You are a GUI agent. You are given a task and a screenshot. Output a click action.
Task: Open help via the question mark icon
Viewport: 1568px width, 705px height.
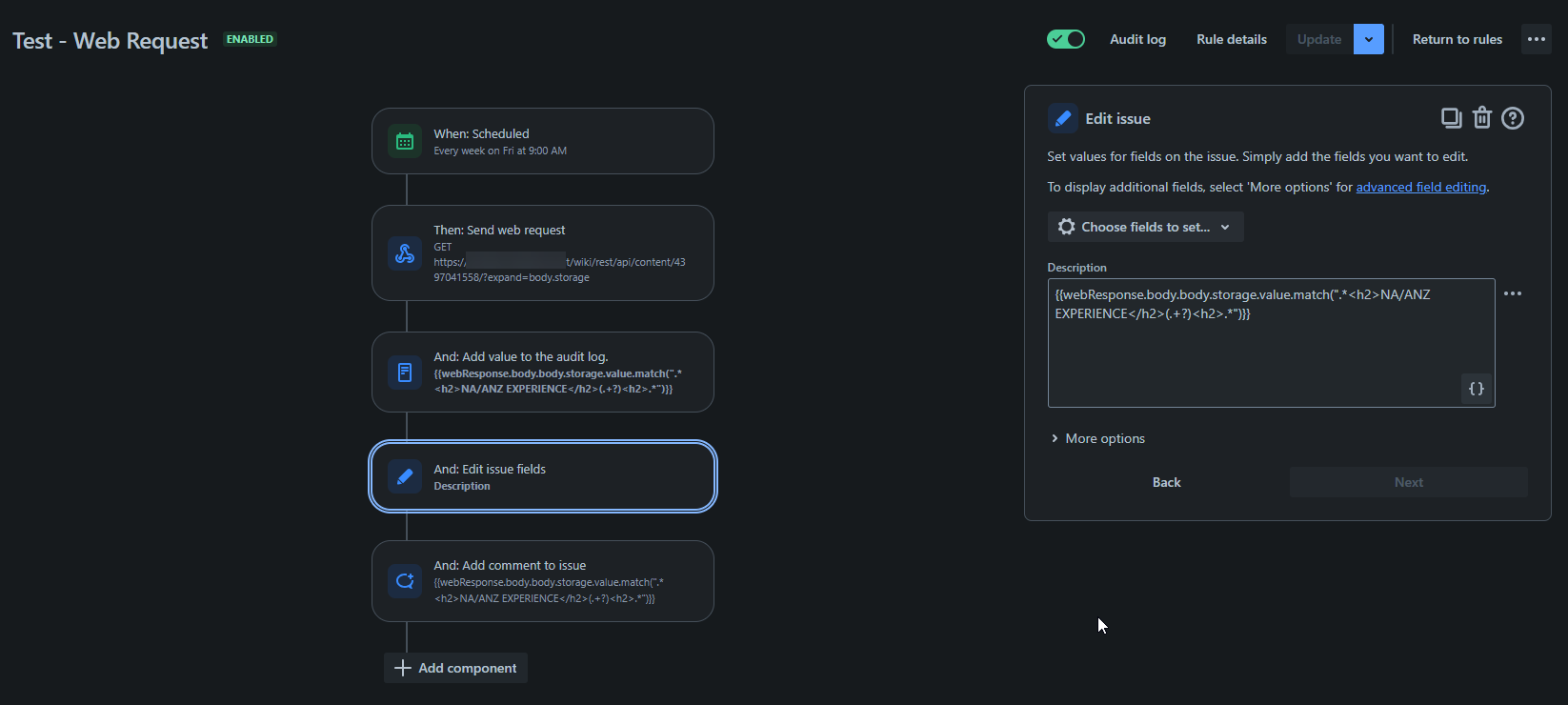pyautogui.click(x=1512, y=117)
